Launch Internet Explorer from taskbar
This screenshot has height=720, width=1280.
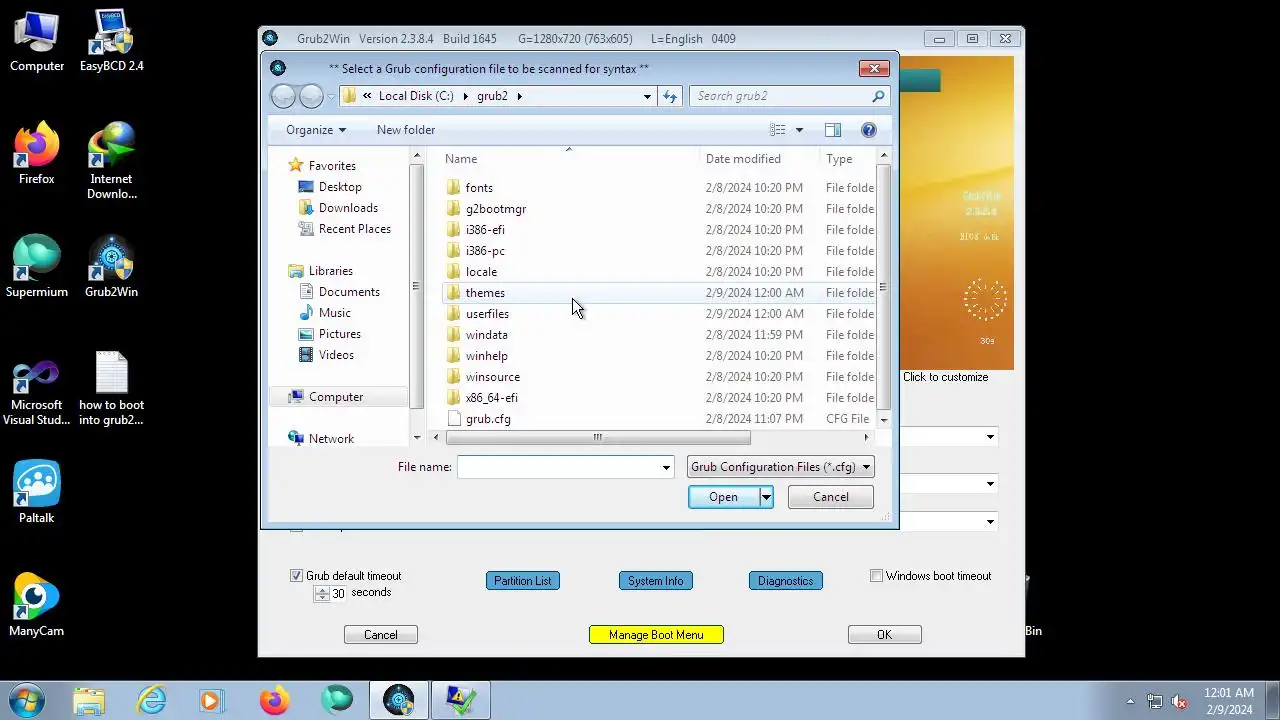151,700
